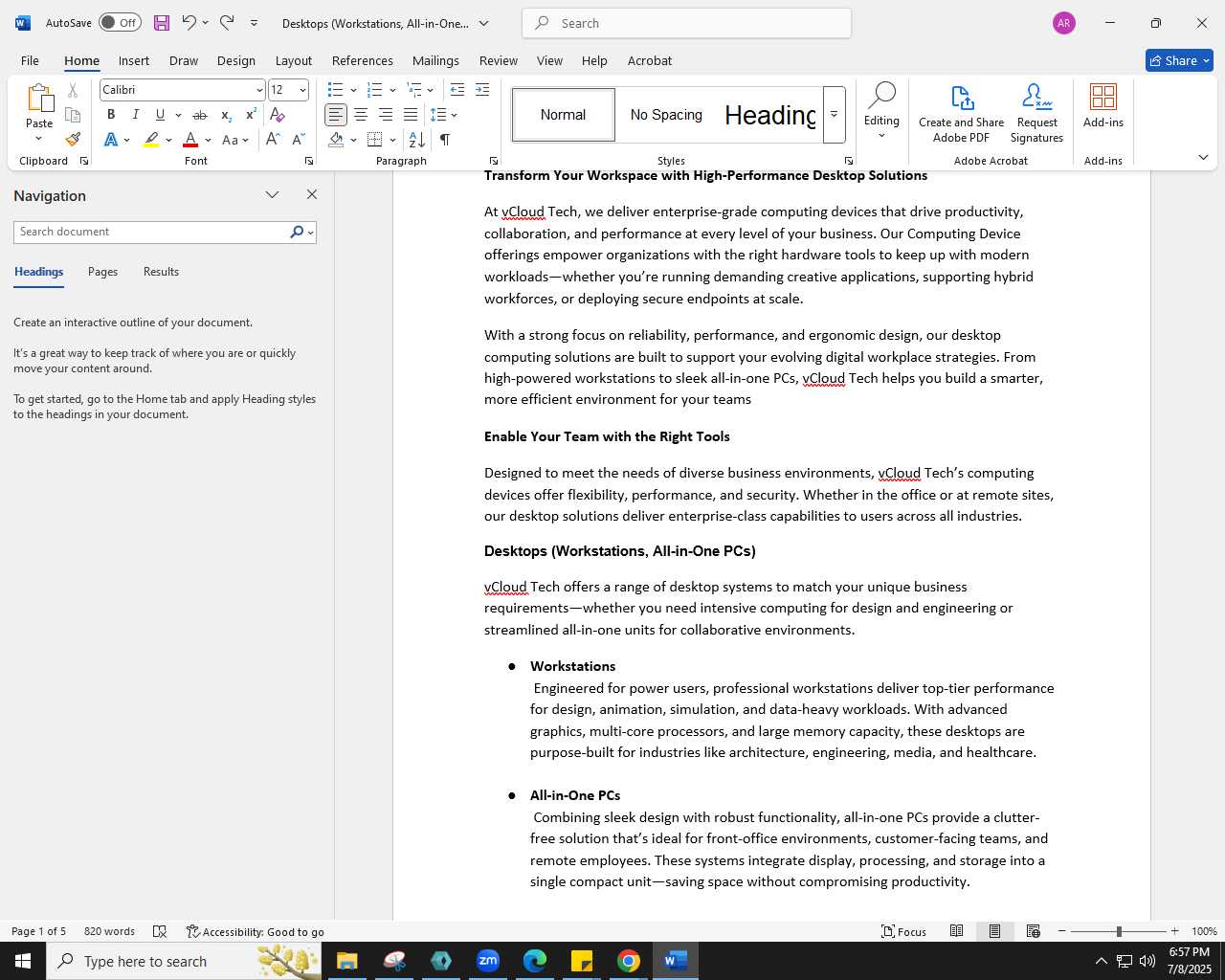Open the font name dropdown showing Calibri

point(259,90)
